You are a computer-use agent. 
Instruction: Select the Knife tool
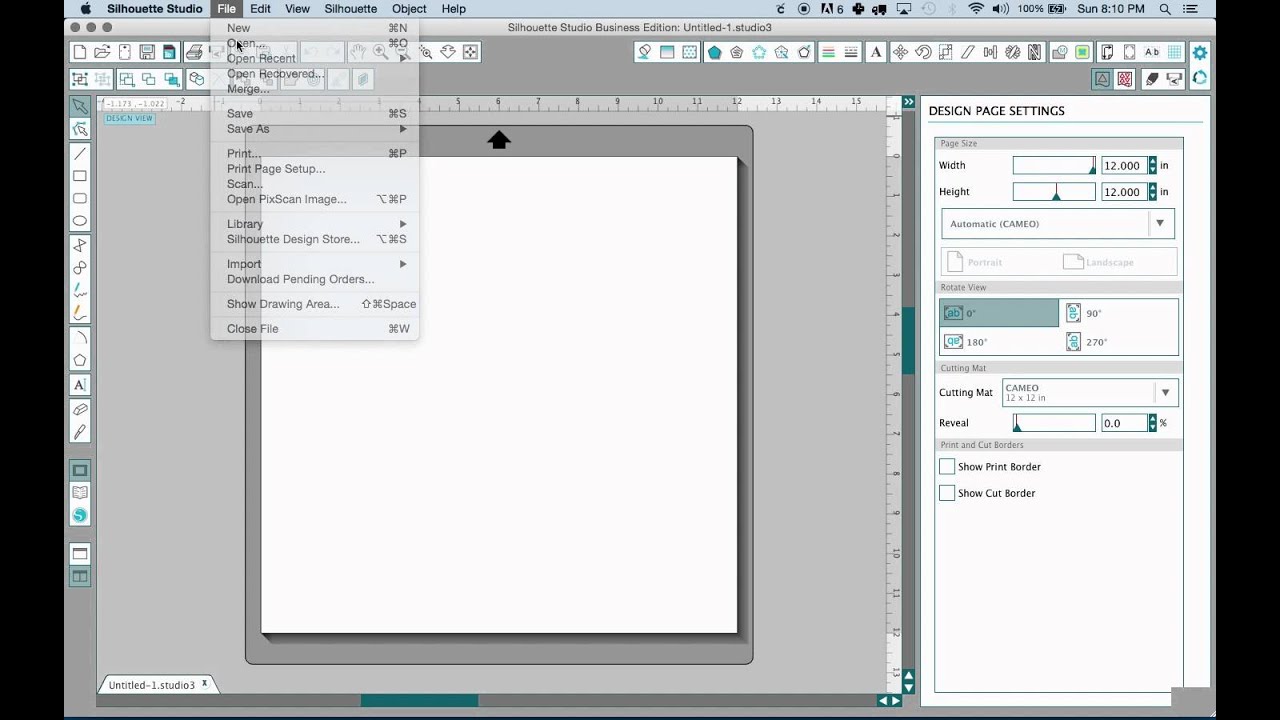(80, 432)
